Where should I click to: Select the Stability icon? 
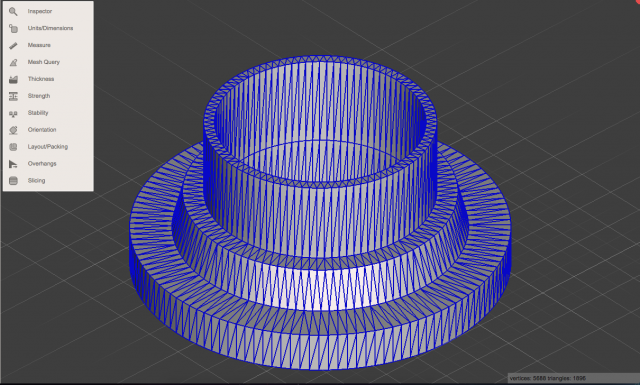(13, 113)
